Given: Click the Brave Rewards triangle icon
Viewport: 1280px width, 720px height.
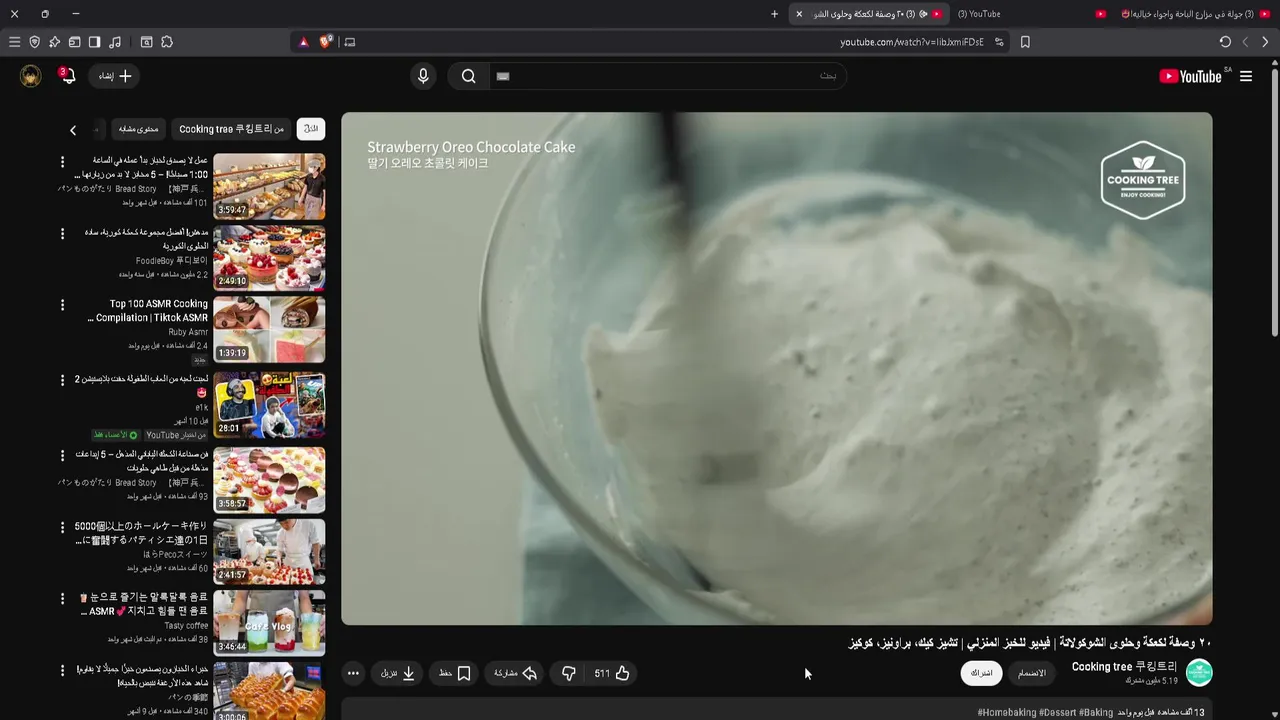Looking at the screenshot, I should 304,42.
